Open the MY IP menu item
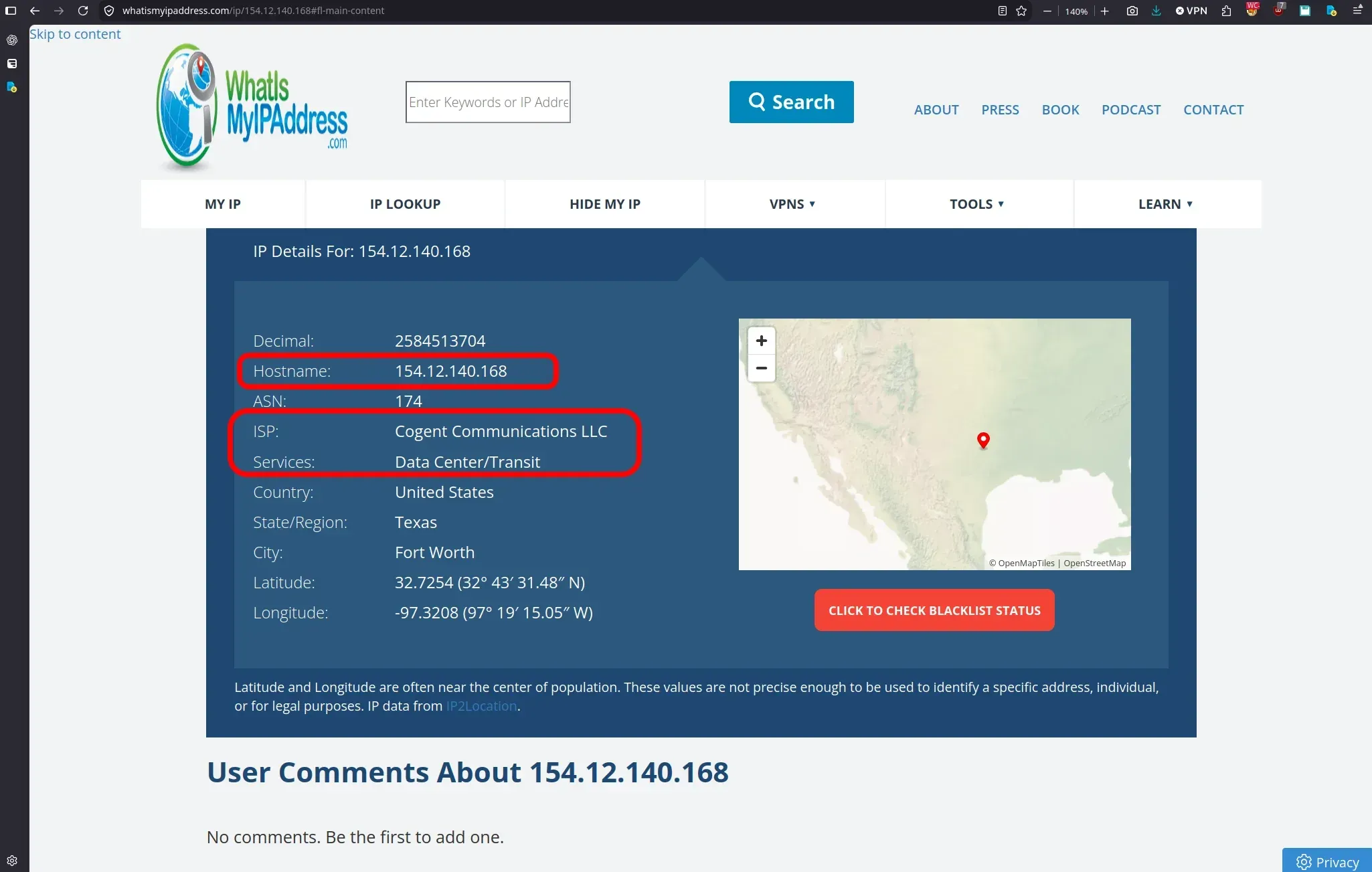 point(223,204)
